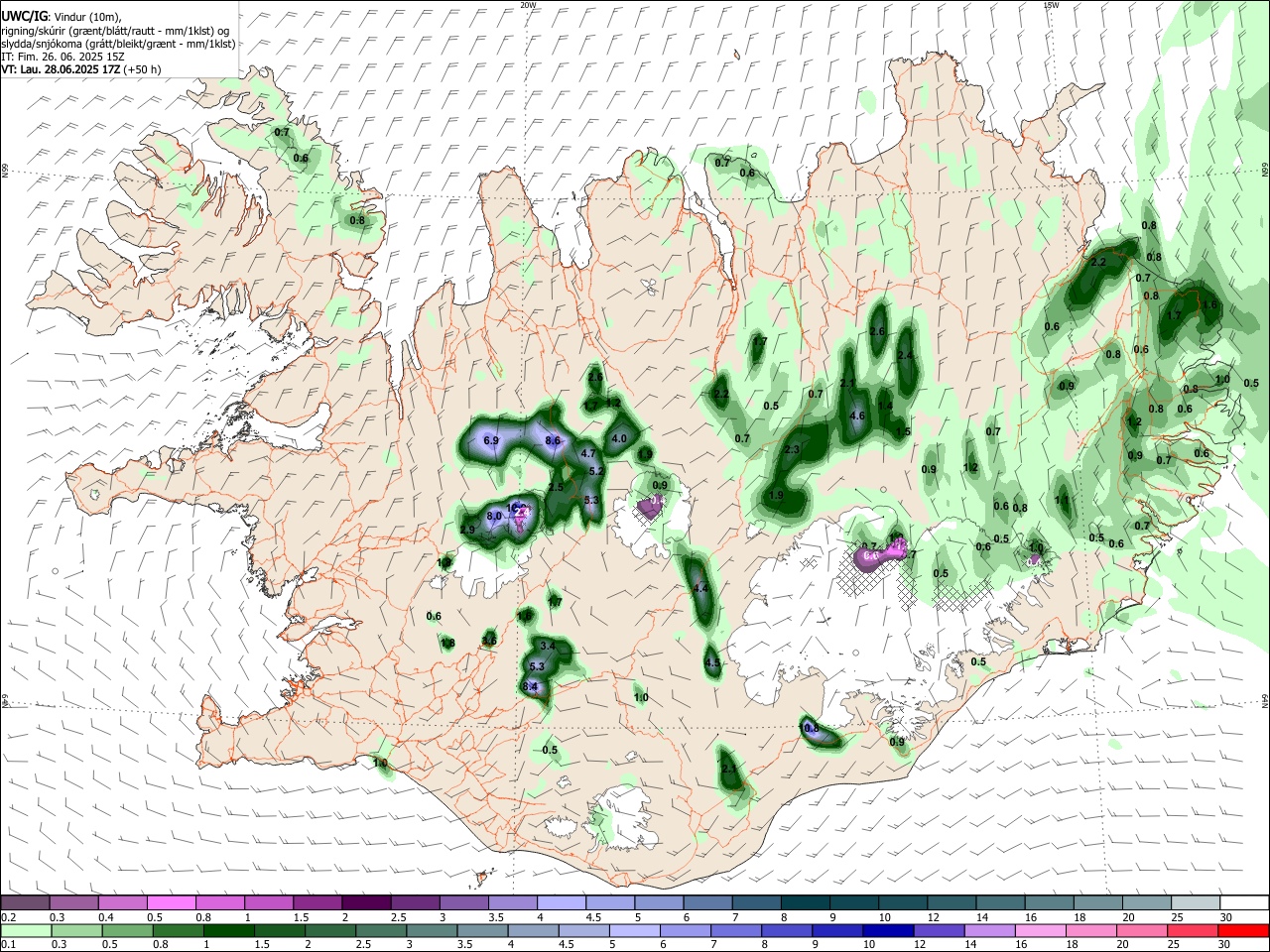Image resolution: width=1270 pixels, height=952 pixels.
Task: Click the 8.0 precipitation value on the map
Action: point(494,517)
